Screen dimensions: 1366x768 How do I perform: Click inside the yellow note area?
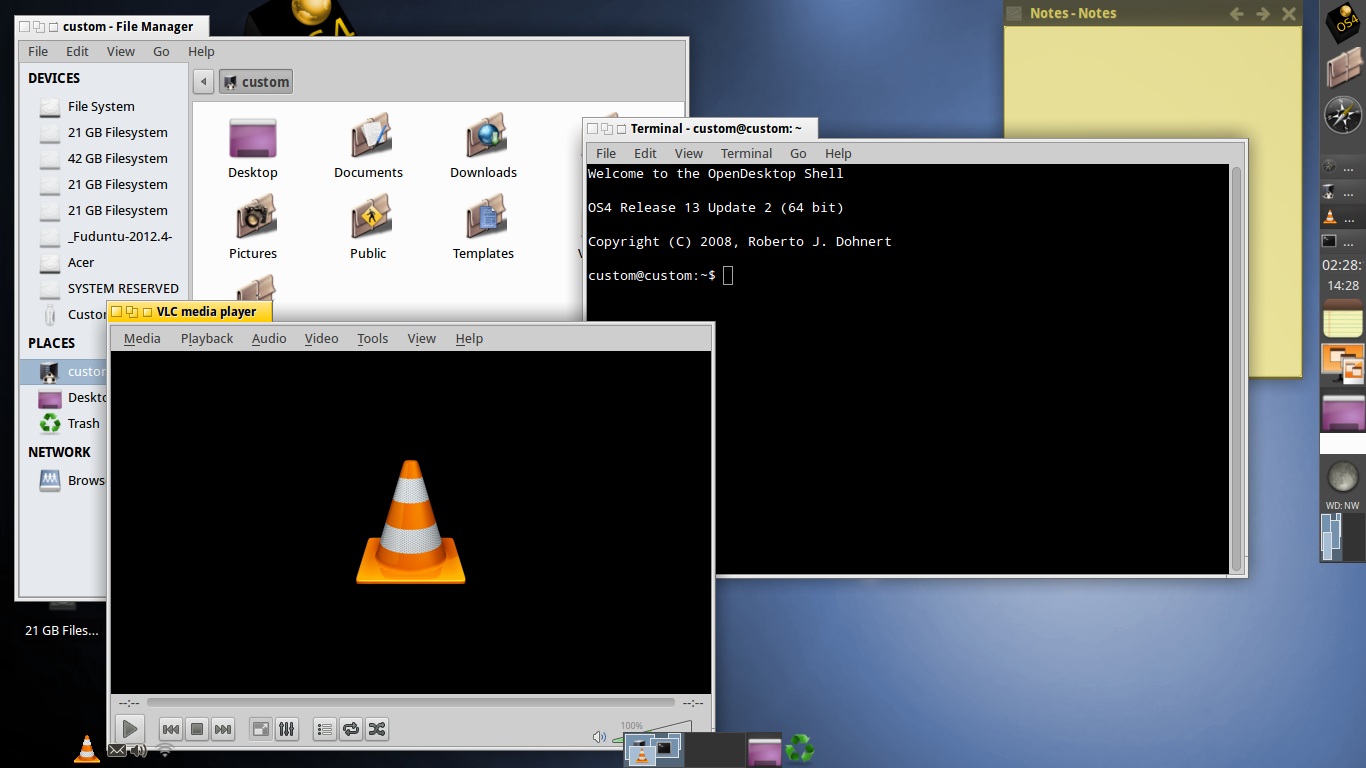[x=1153, y=200]
